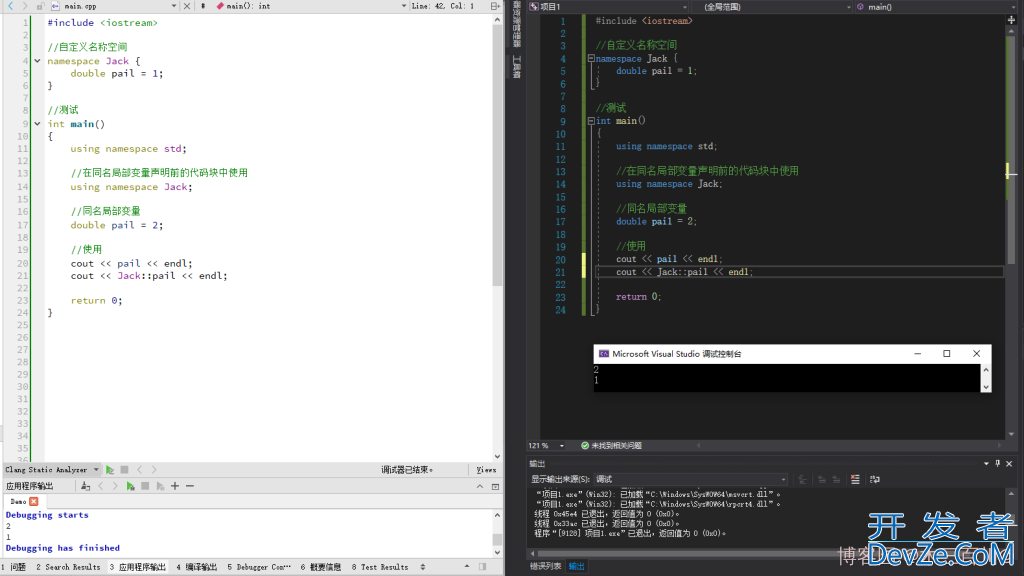Image resolution: width=1024 pixels, height=576 pixels.
Task: Stop the Clang Static Analyzer
Action: click(124, 470)
